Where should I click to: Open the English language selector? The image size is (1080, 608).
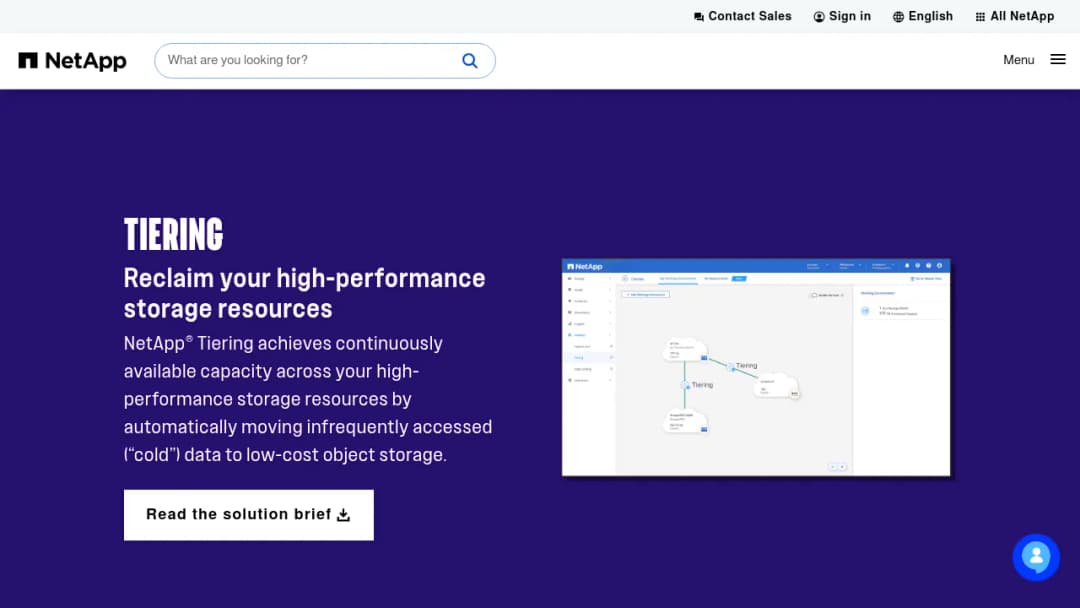[923, 17]
